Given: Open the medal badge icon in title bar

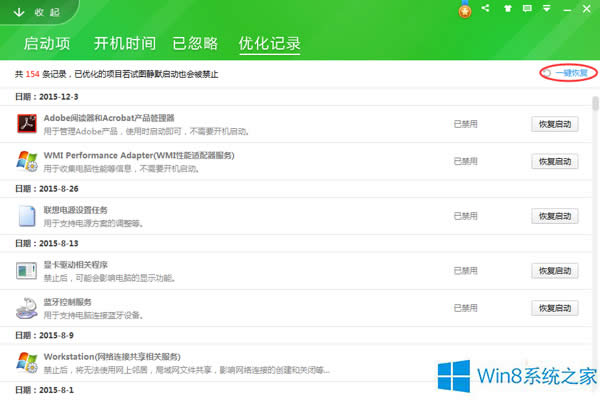Looking at the screenshot, I should point(465,9).
